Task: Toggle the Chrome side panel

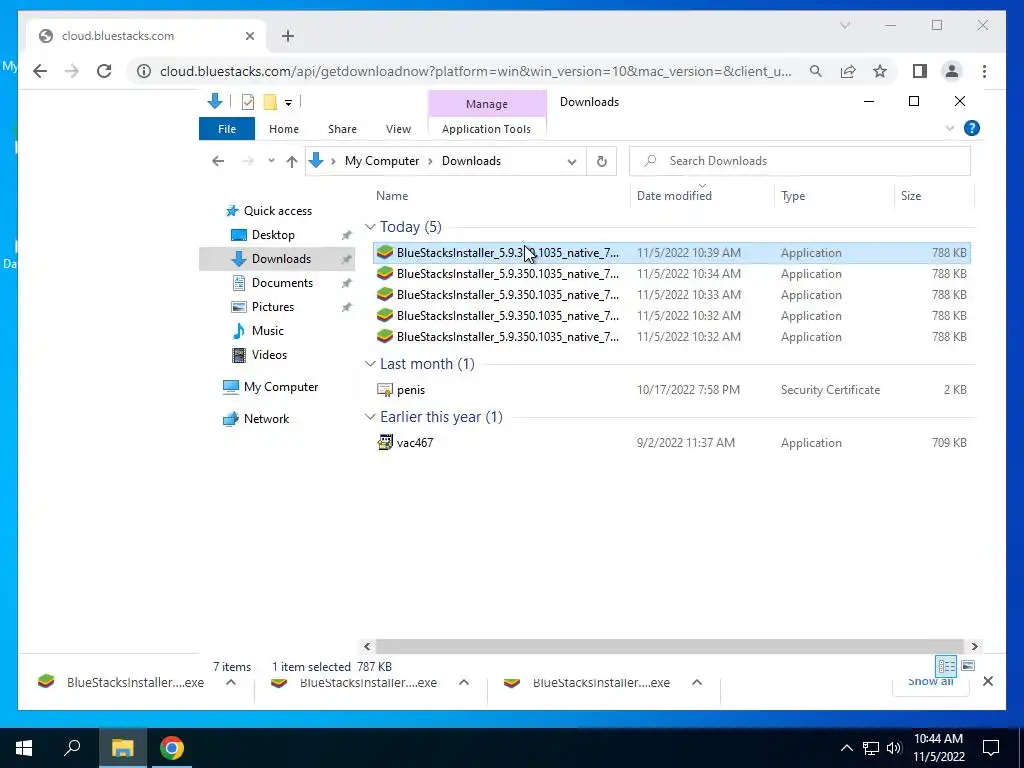Action: (920, 71)
